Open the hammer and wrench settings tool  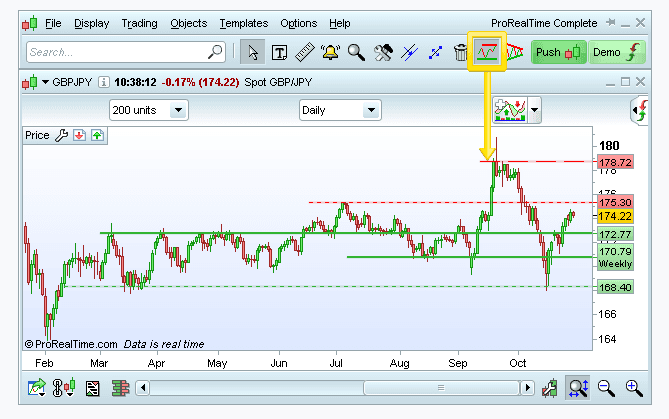coord(383,52)
